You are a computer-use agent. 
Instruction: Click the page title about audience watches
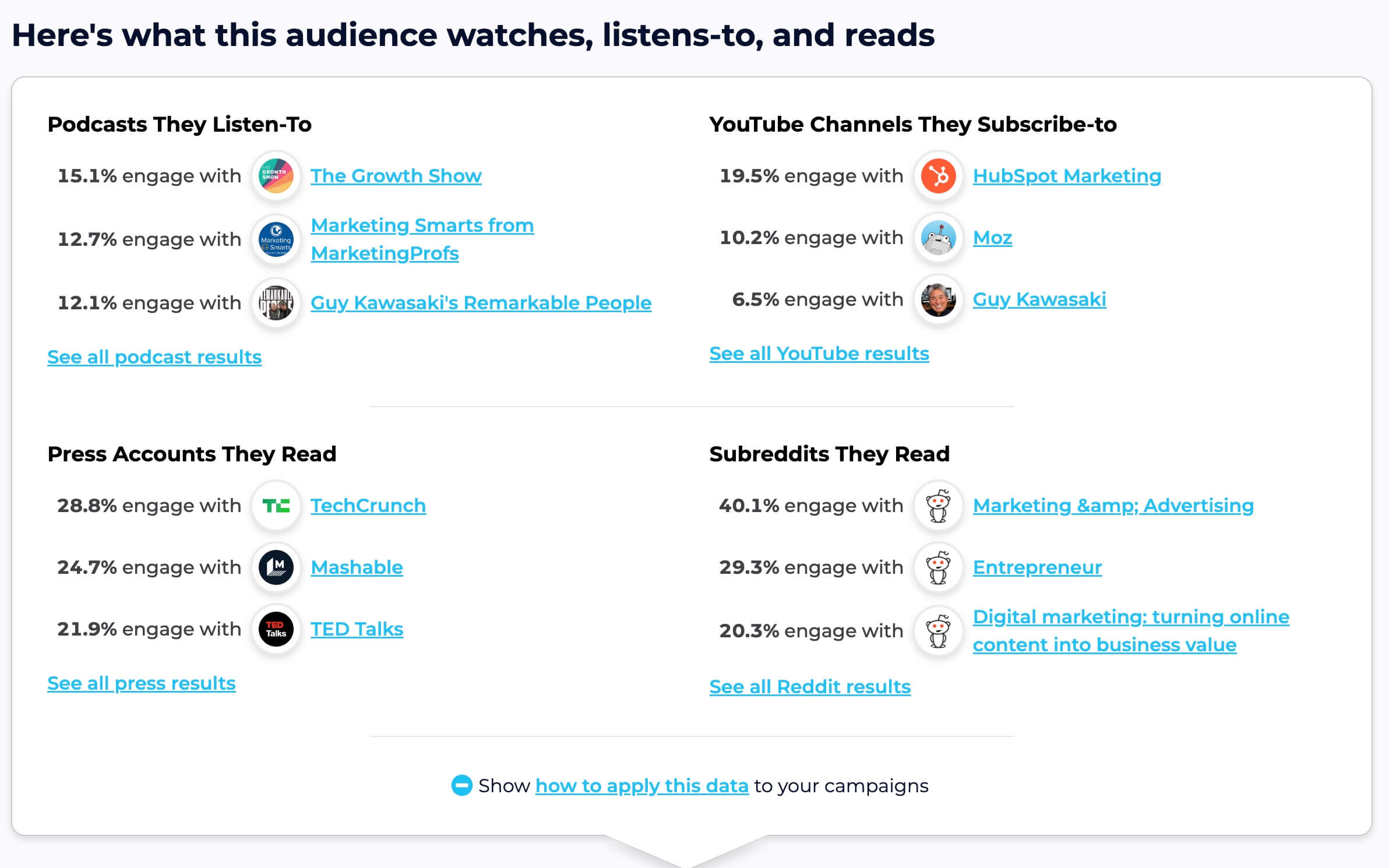(473, 36)
